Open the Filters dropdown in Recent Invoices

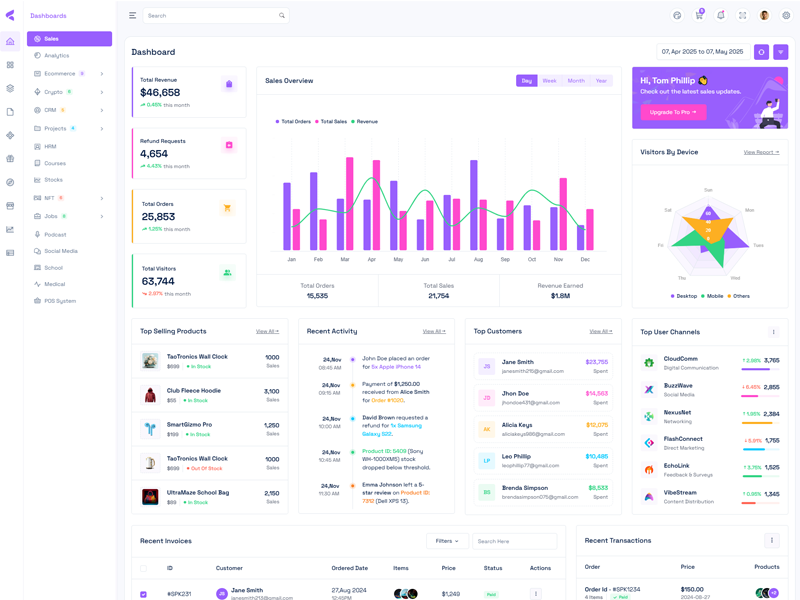click(447, 541)
